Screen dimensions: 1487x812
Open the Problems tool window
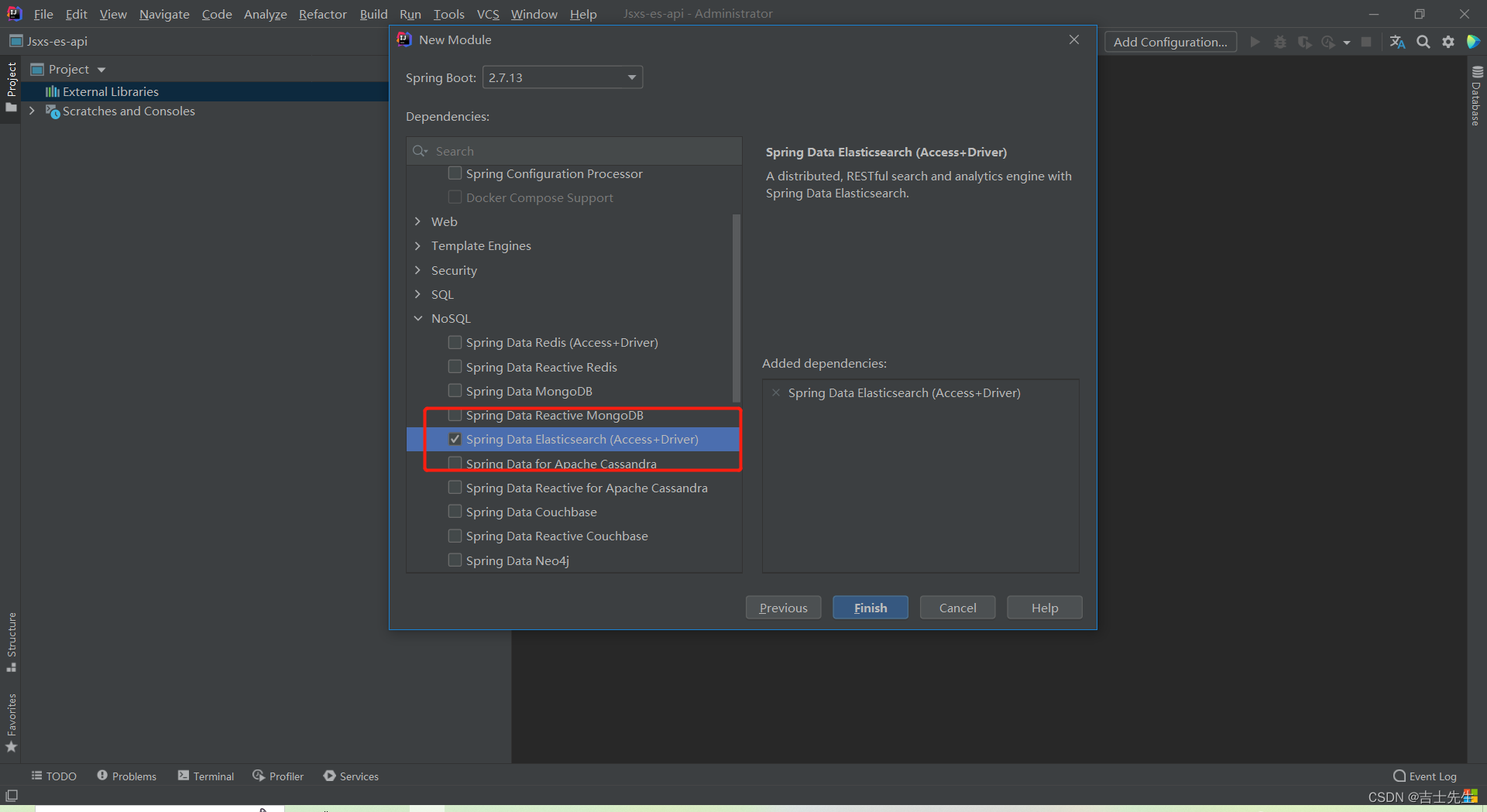coord(126,776)
